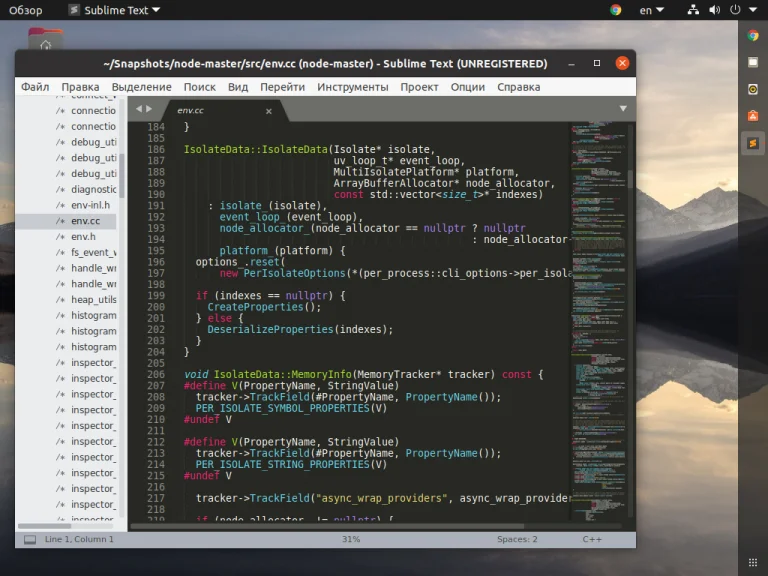Viewport: 768px width, 576px height.
Task: Toggle the sidebar icon in status bar
Action: click(x=29, y=540)
